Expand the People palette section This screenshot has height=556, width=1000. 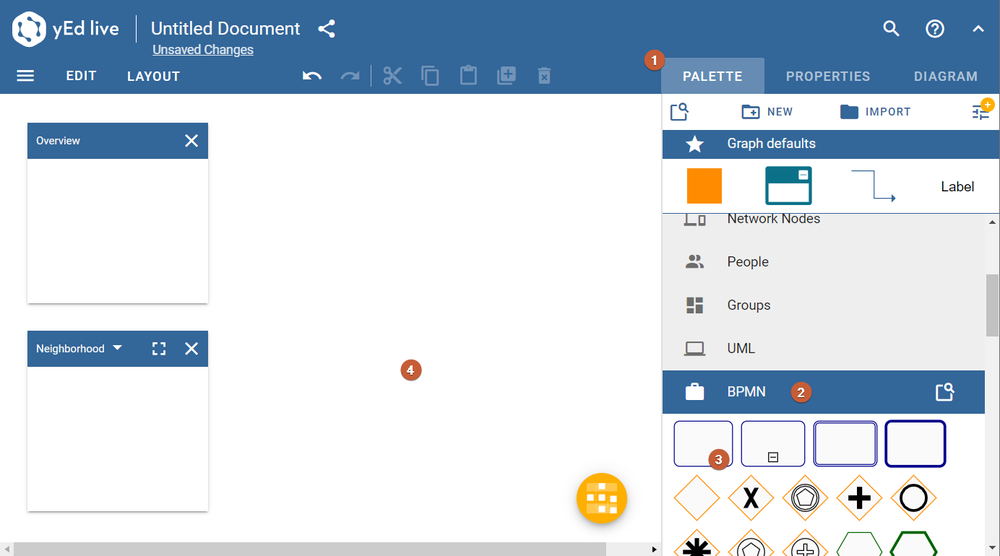[x=823, y=261]
